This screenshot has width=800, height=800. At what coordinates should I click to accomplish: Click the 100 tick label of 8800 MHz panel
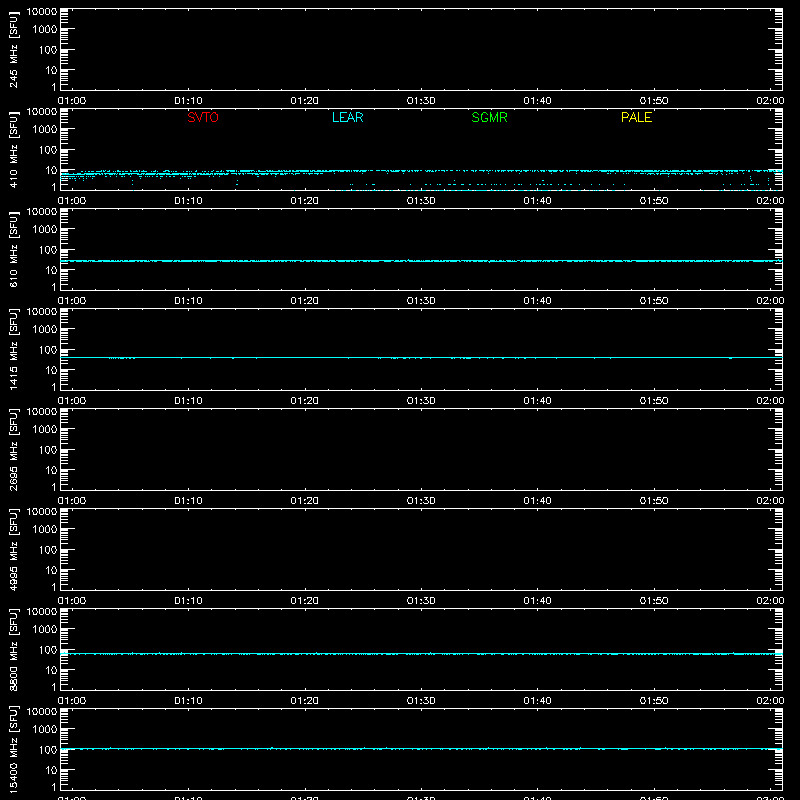[x=48, y=650]
